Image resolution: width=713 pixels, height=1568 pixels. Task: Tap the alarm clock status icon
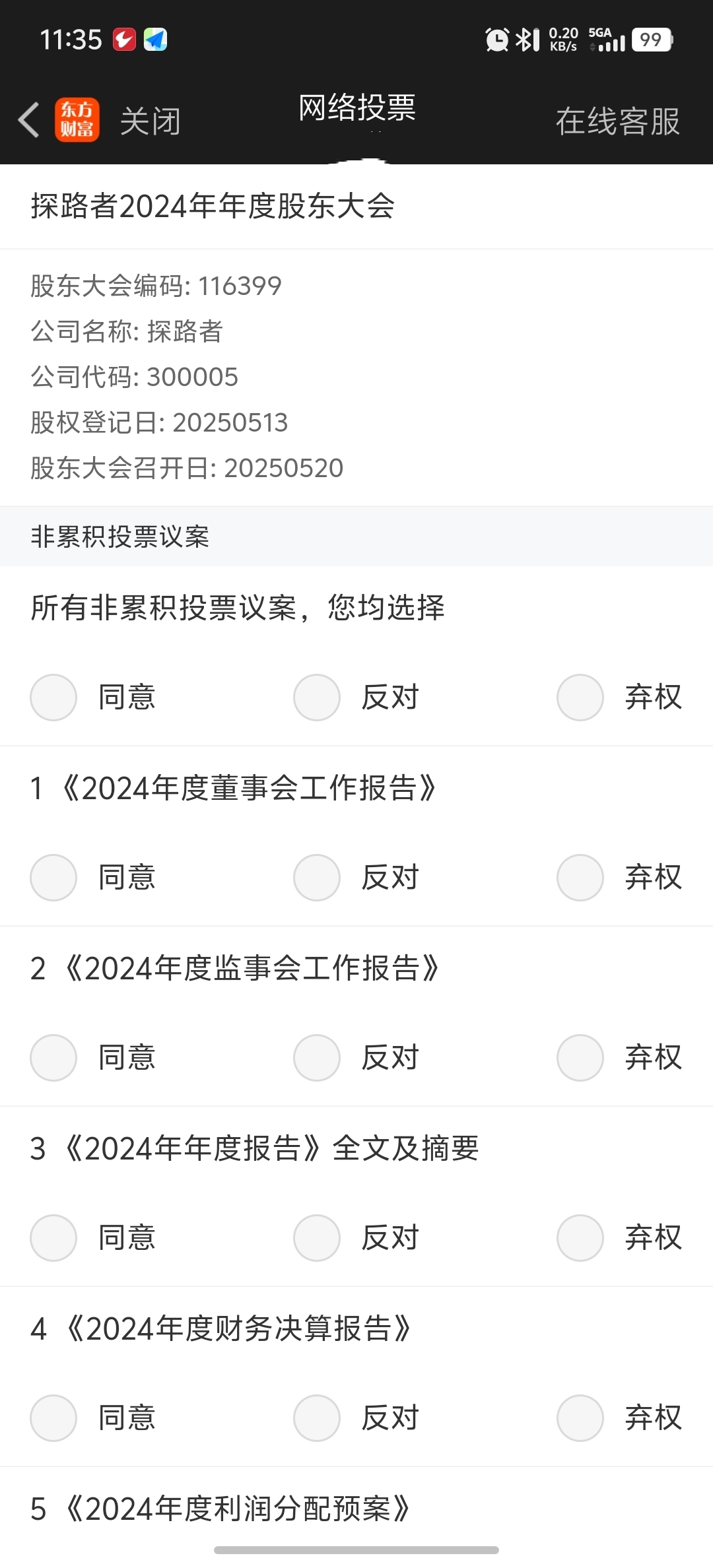coord(496,40)
